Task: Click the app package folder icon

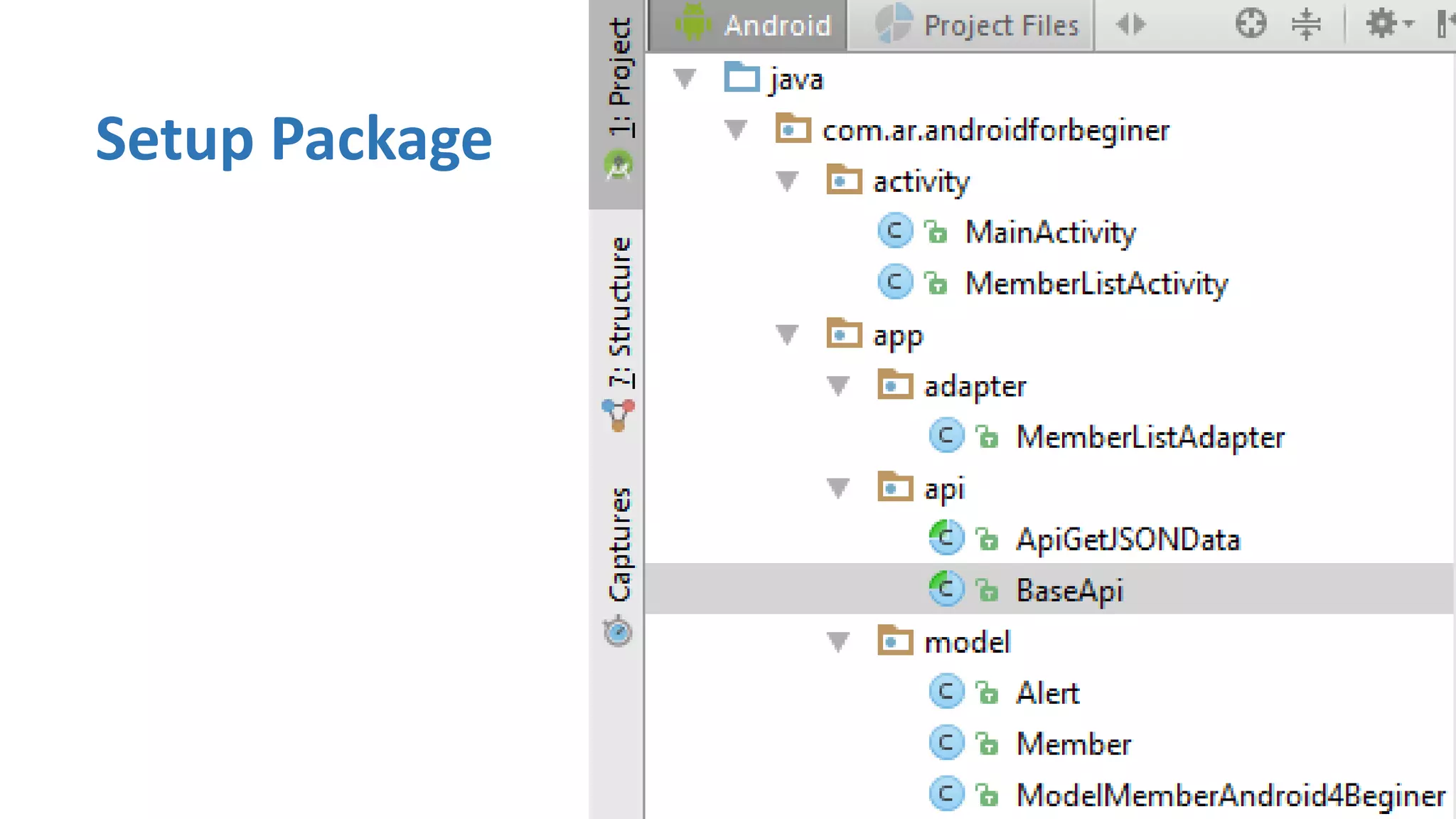Action: (844, 333)
